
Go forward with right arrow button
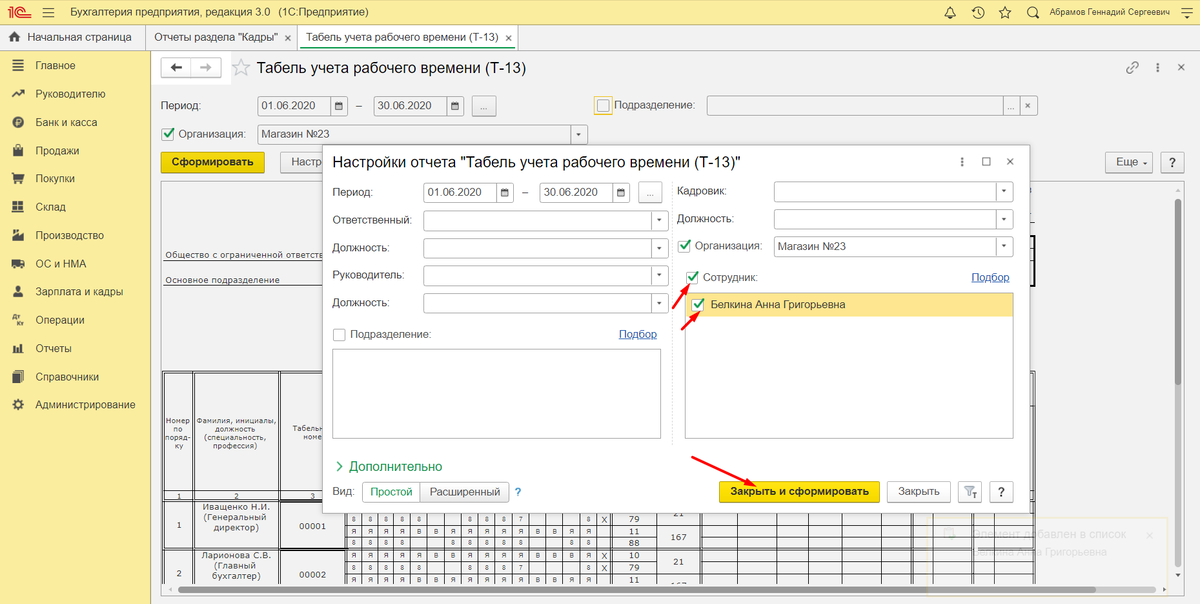206,68
